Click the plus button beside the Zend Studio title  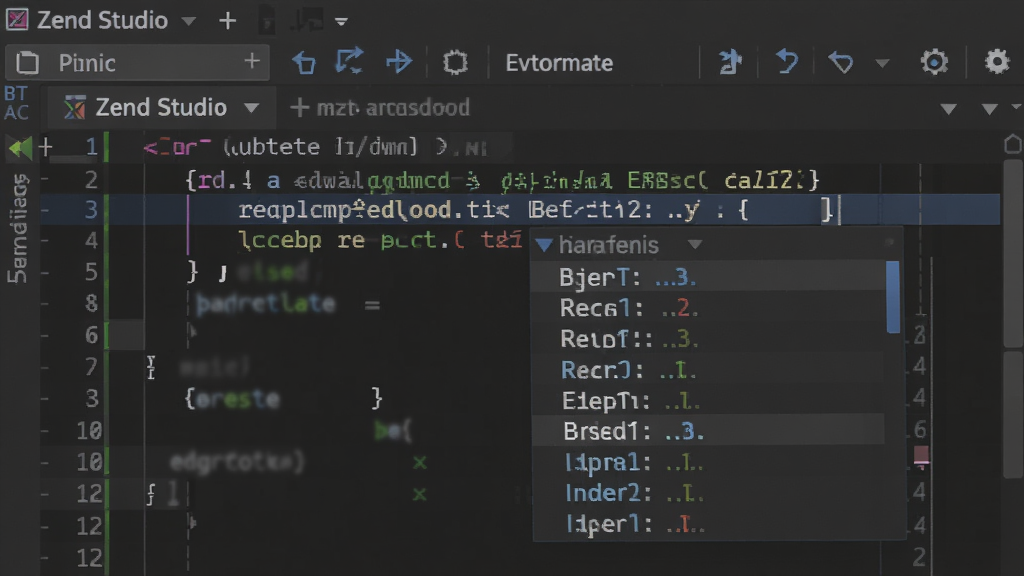(227, 21)
